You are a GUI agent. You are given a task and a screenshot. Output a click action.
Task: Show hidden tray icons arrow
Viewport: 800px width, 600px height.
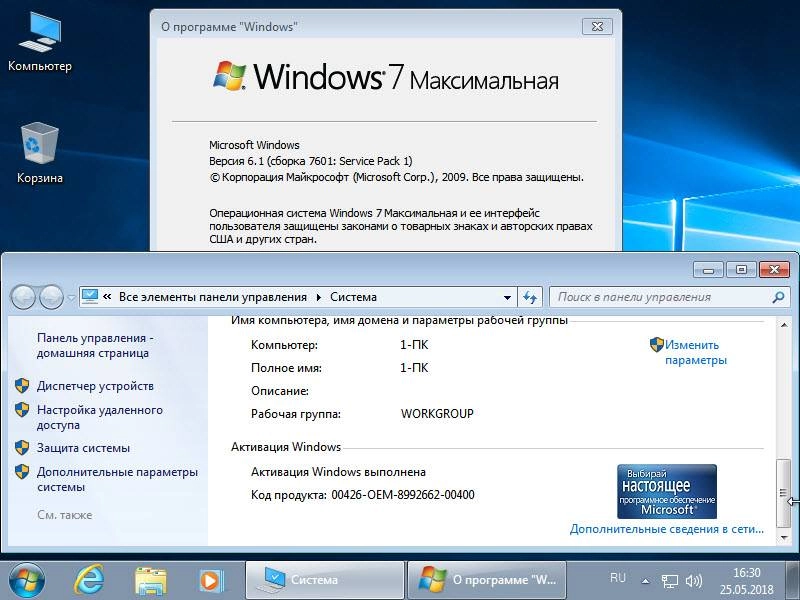[645, 581]
